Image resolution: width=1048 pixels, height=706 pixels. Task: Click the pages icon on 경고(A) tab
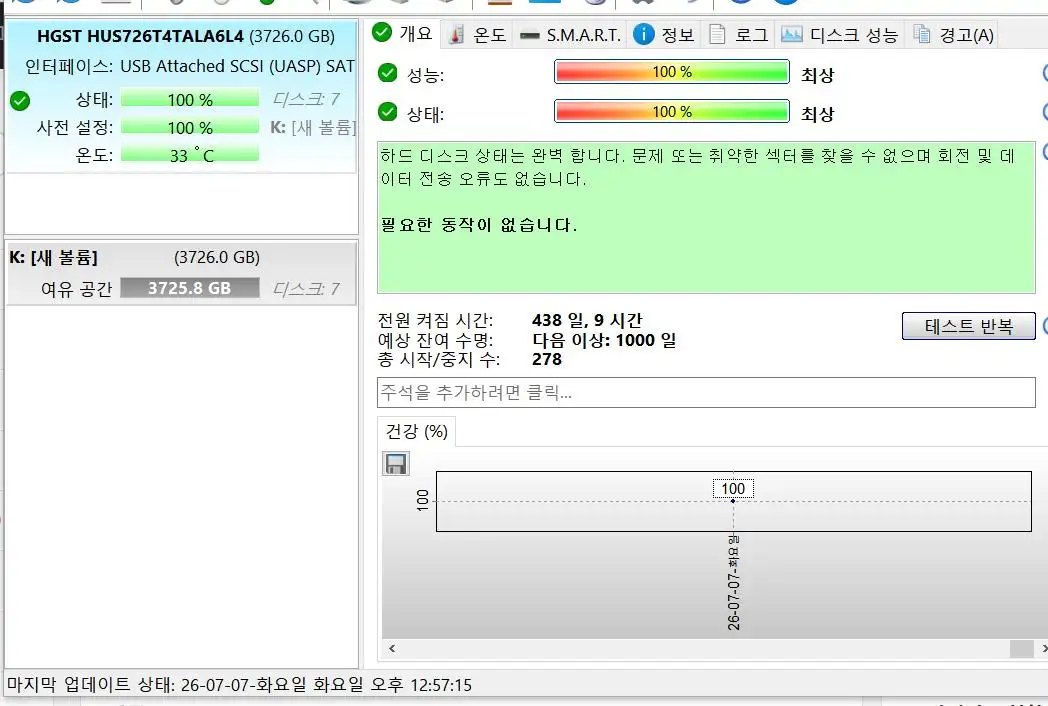(x=922, y=34)
